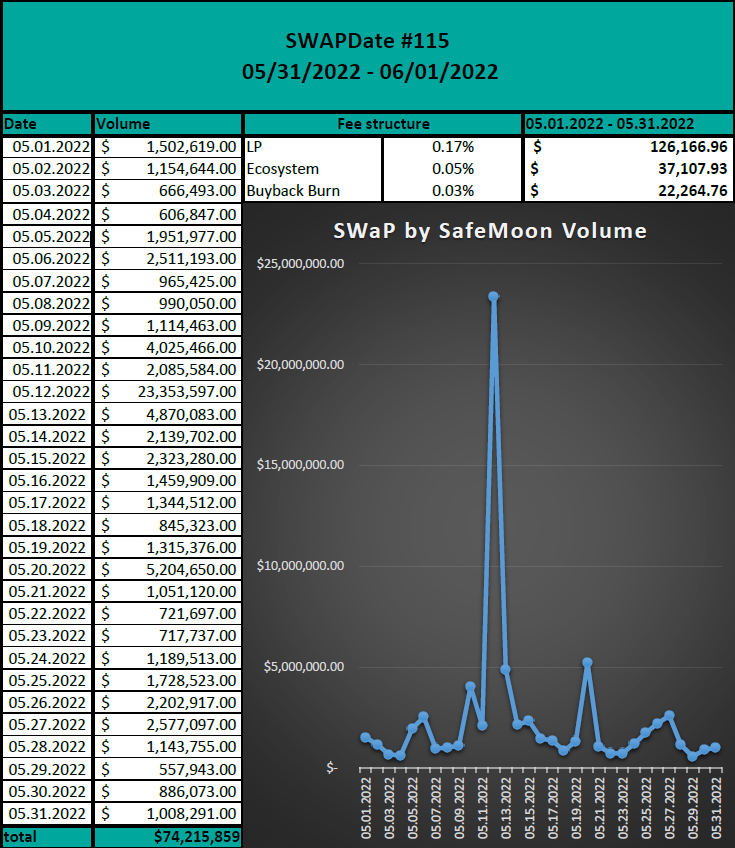This screenshot has width=735, height=848.
Task: Click the total value $74,215,859
Action: coord(168,837)
